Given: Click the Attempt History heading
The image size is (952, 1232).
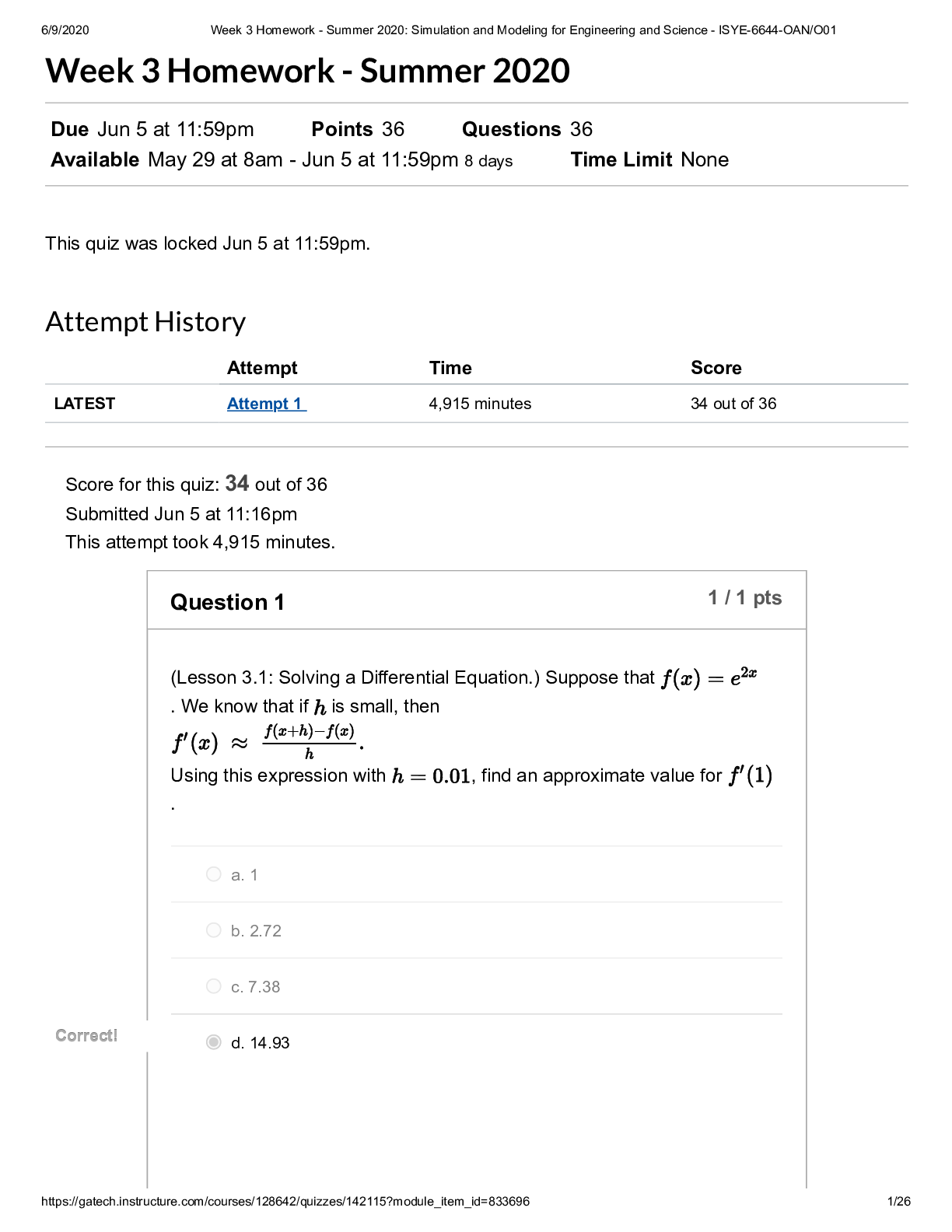Looking at the screenshot, I should click(145, 322).
